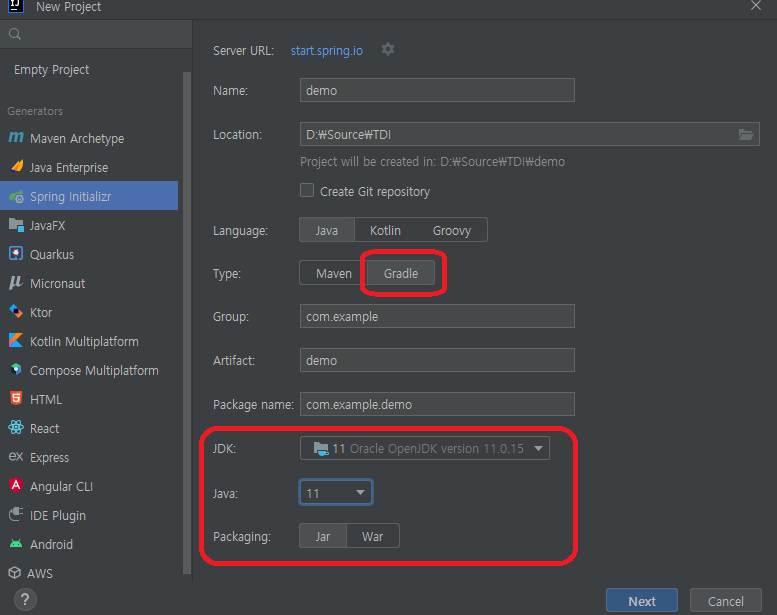Select Empty Project in sidebar

click(52, 70)
